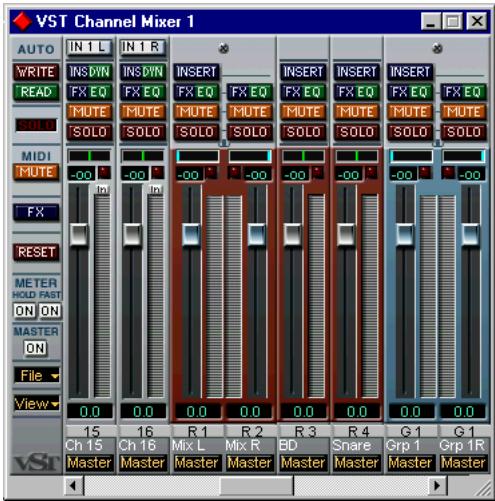Open the master FX panel

[x=36, y=212]
